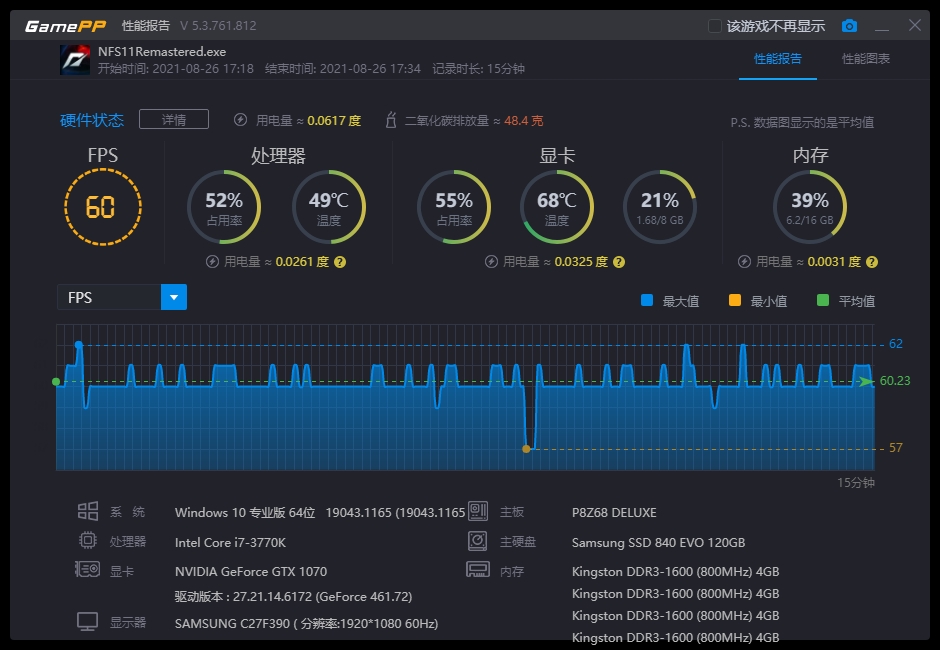The image size is (940, 650).
Task: Click the processor chip icon in info list
Action: [88, 540]
